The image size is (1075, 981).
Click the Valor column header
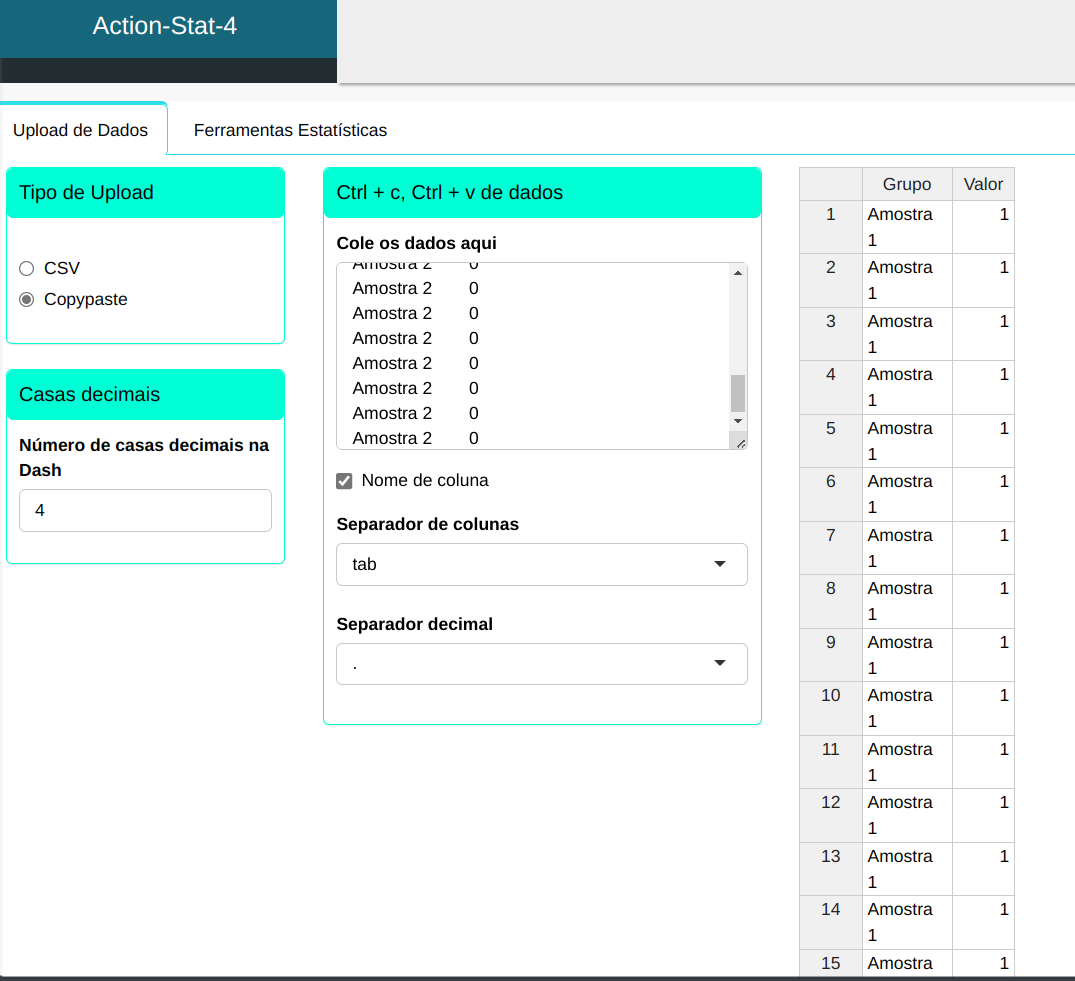(x=982, y=184)
